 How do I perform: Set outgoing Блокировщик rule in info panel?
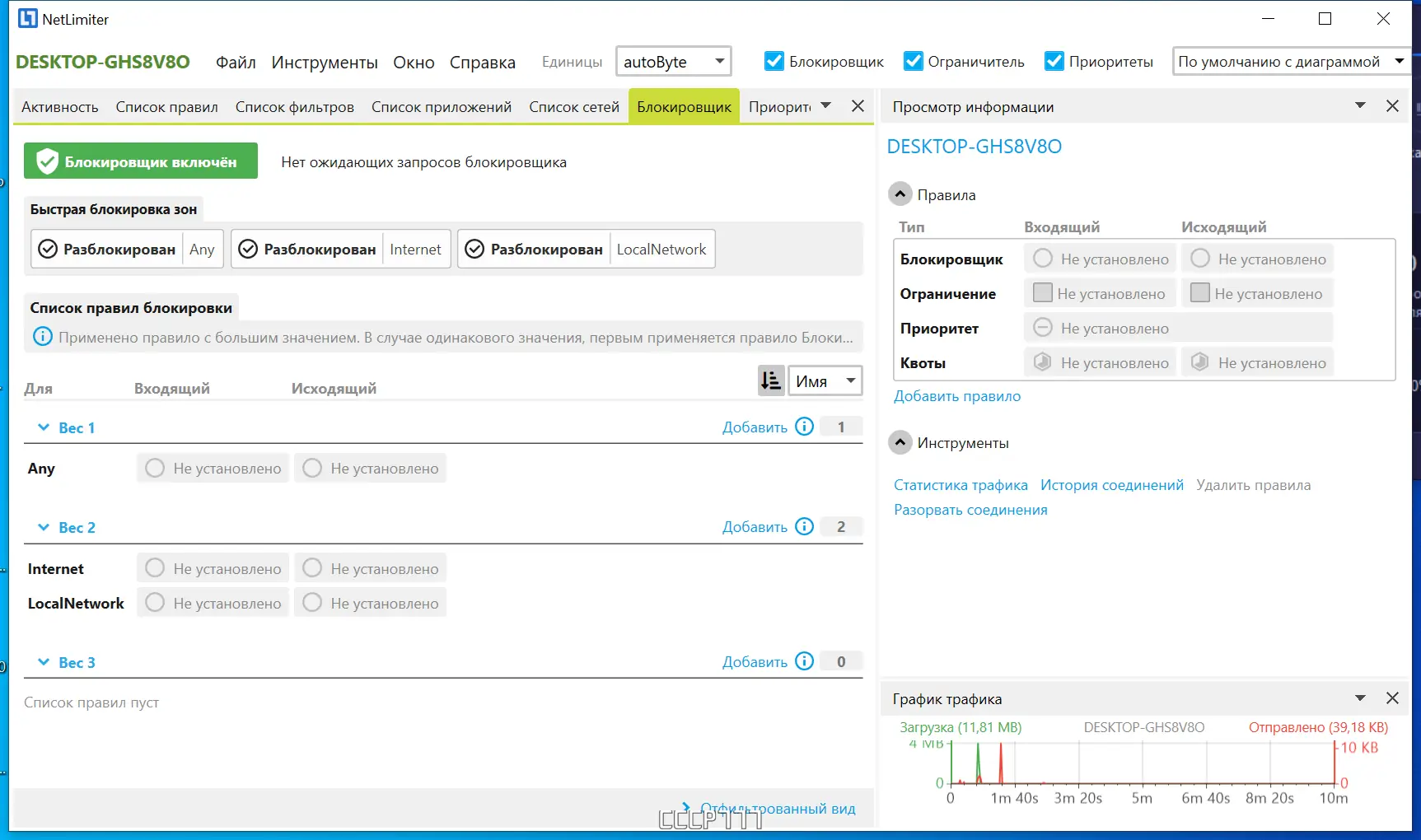[x=1258, y=259]
